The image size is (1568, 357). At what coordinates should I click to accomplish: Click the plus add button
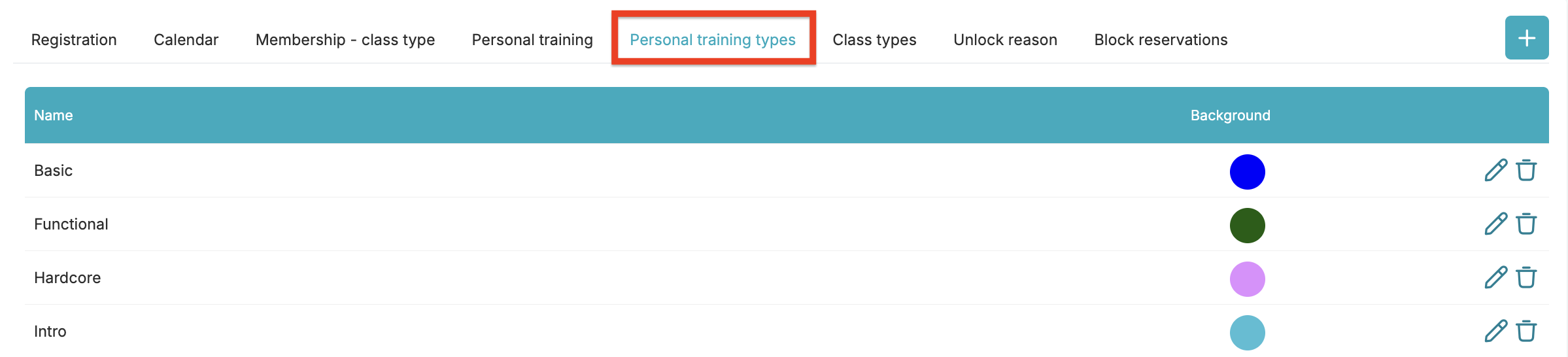click(1526, 38)
